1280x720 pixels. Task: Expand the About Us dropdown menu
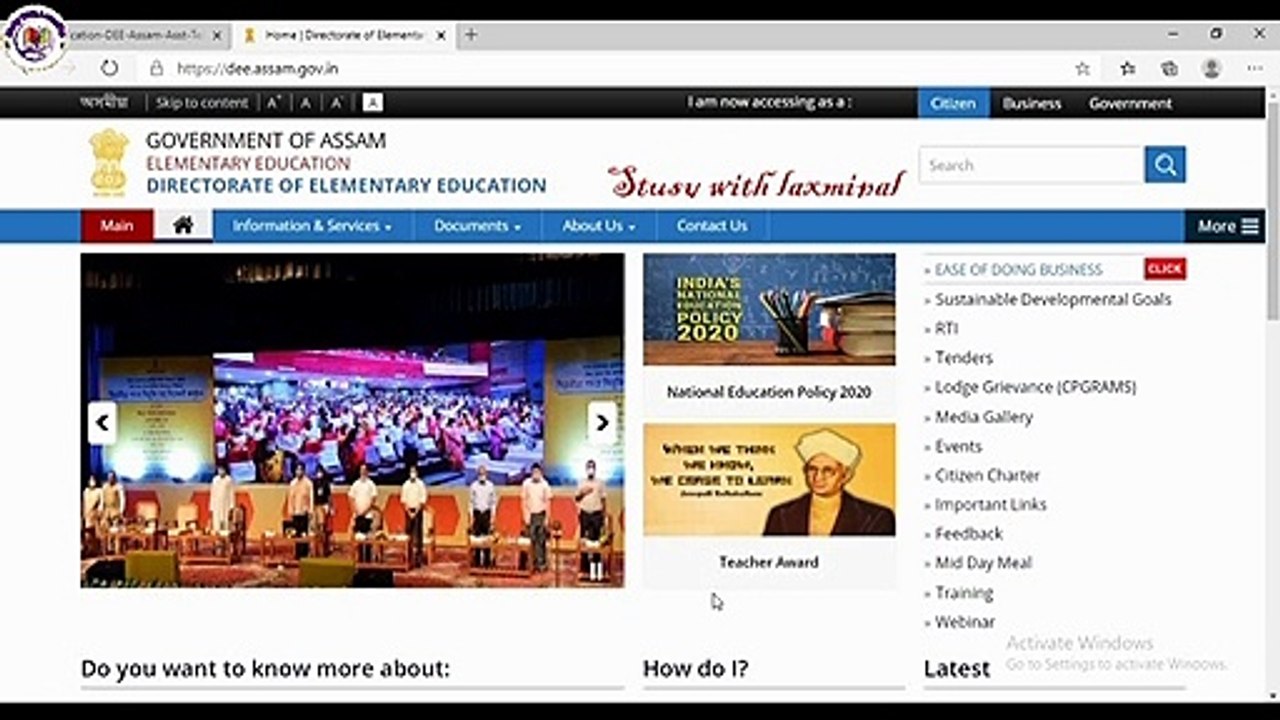pos(598,225)
